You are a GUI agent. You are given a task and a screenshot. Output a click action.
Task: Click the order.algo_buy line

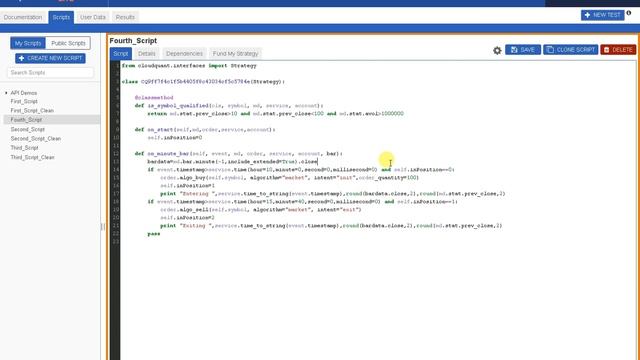coord(289,178)
